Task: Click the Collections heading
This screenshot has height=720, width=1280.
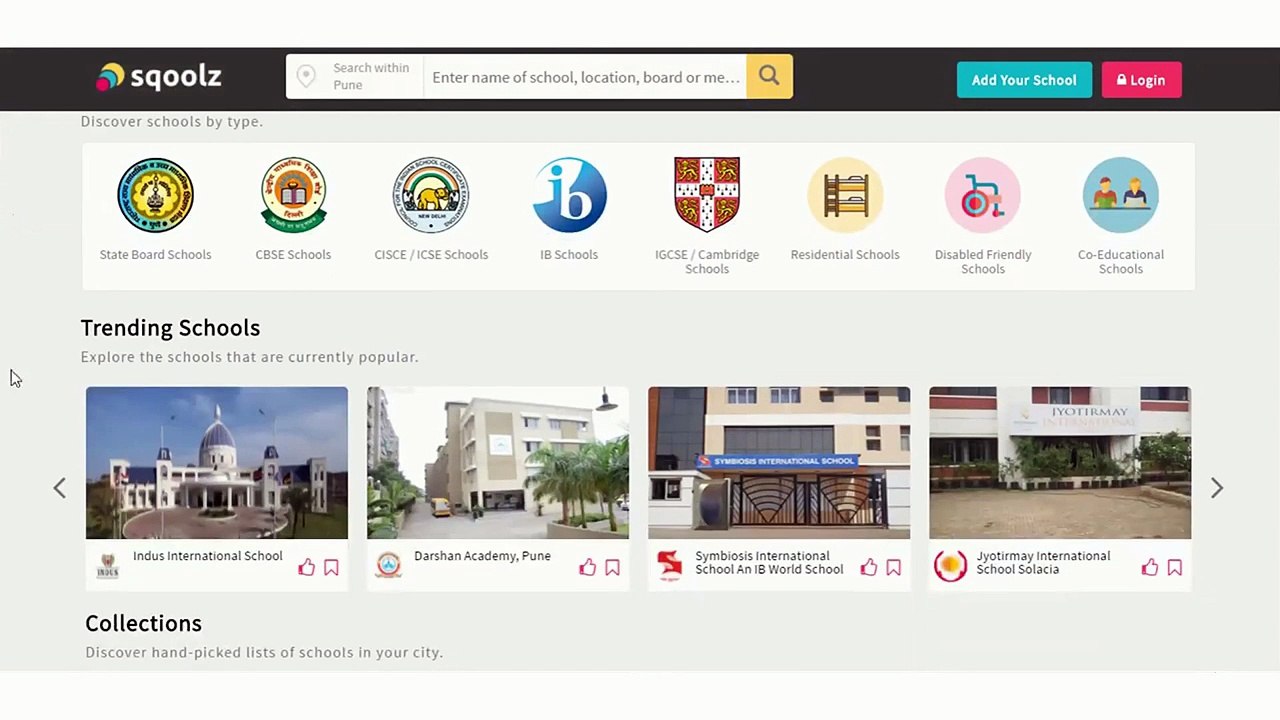Action: tap(143, 623)
